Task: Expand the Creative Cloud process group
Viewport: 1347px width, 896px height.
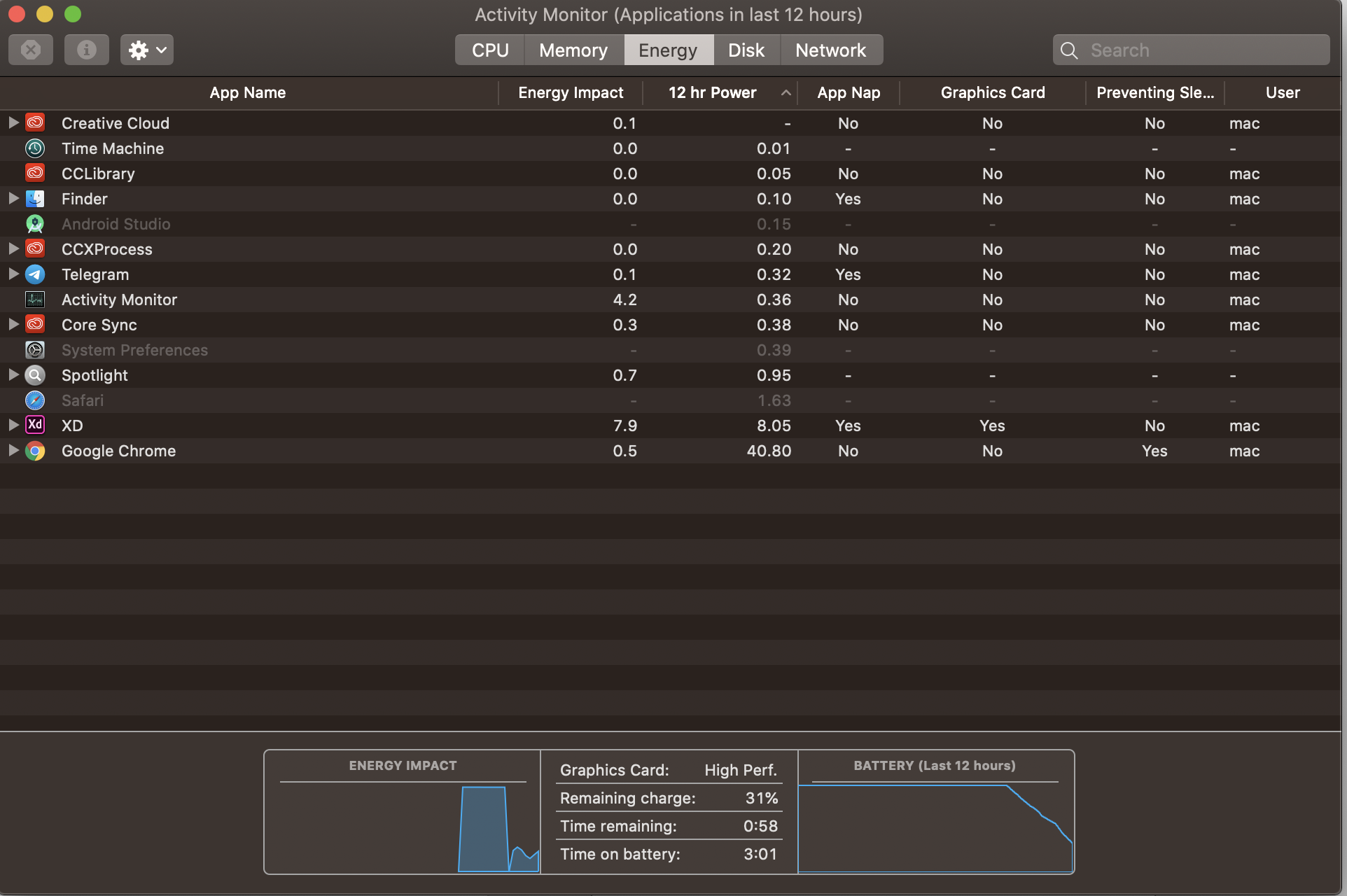Action: (x=13, y=122)
